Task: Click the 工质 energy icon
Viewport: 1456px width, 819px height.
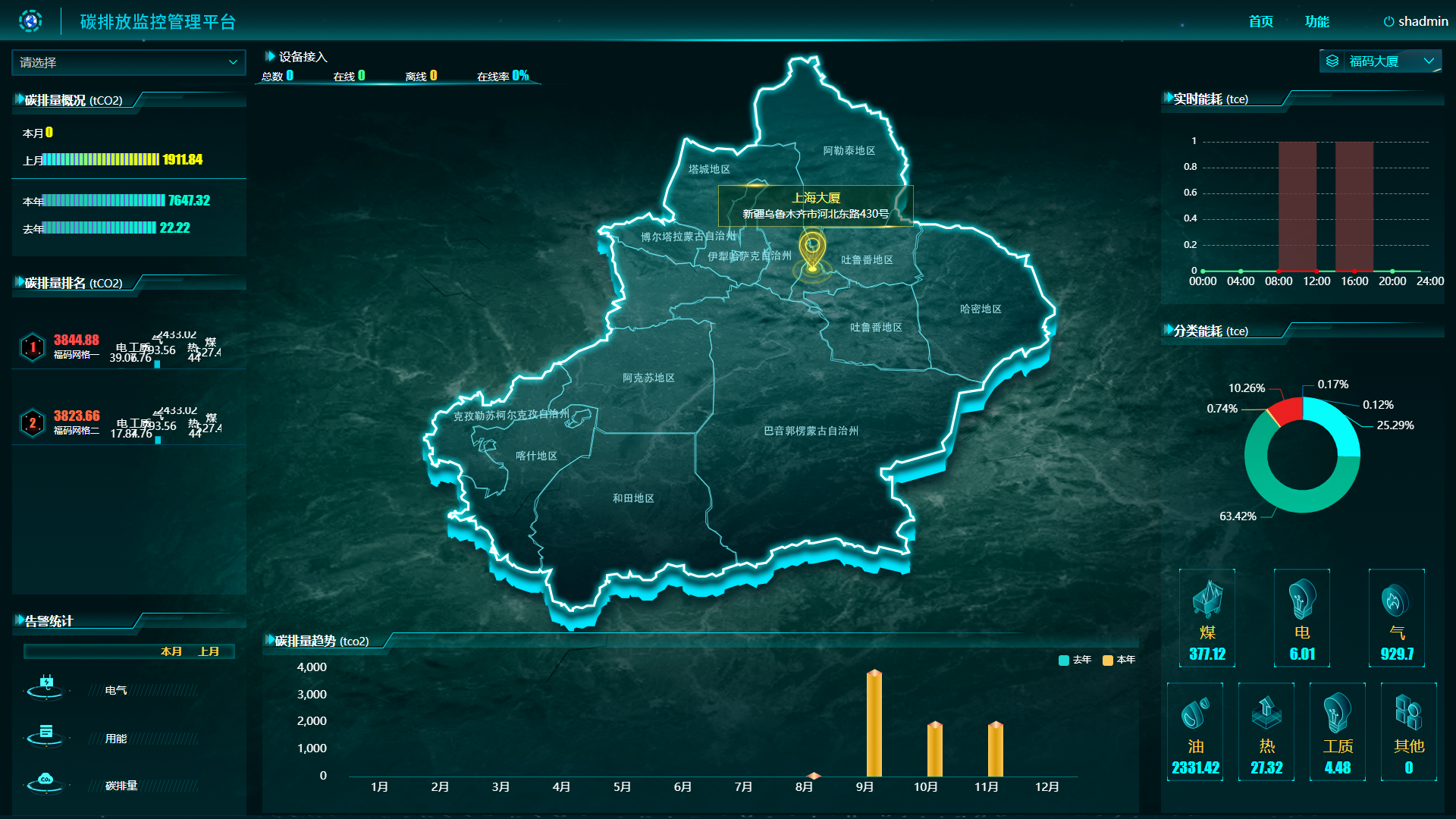Action: (x=1337, y=713)
